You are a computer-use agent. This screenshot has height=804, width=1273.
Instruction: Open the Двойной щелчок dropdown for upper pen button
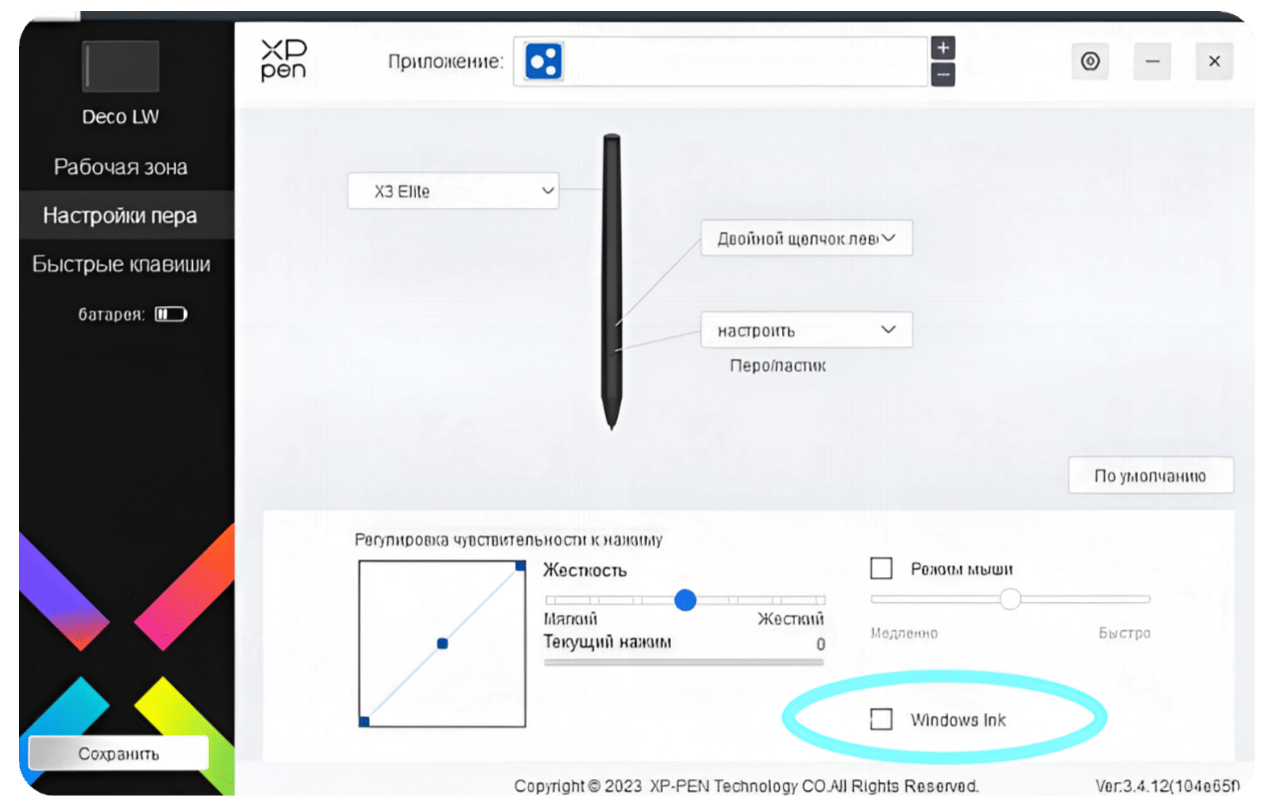(806, 239)
